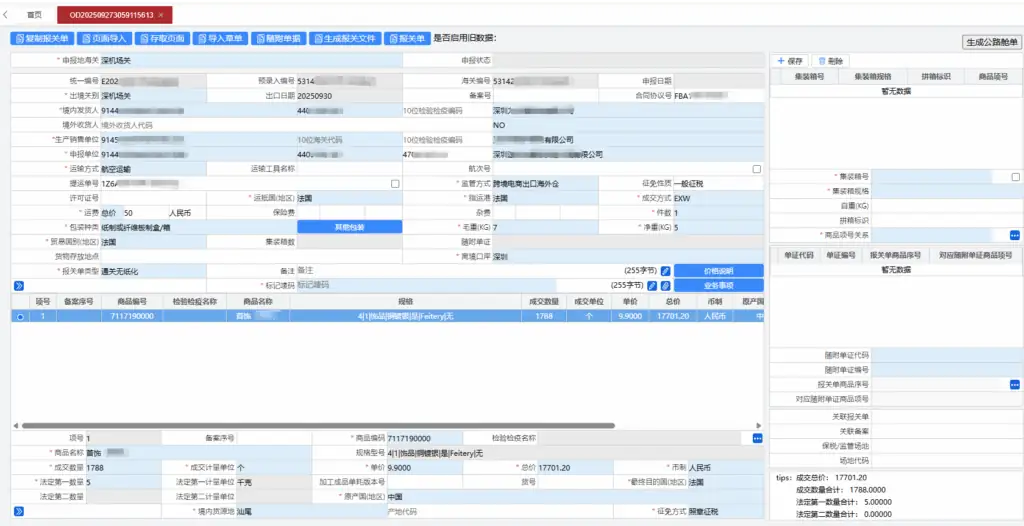
Task: Open 随附单据 from the toolbar
Action: point(278,39)
